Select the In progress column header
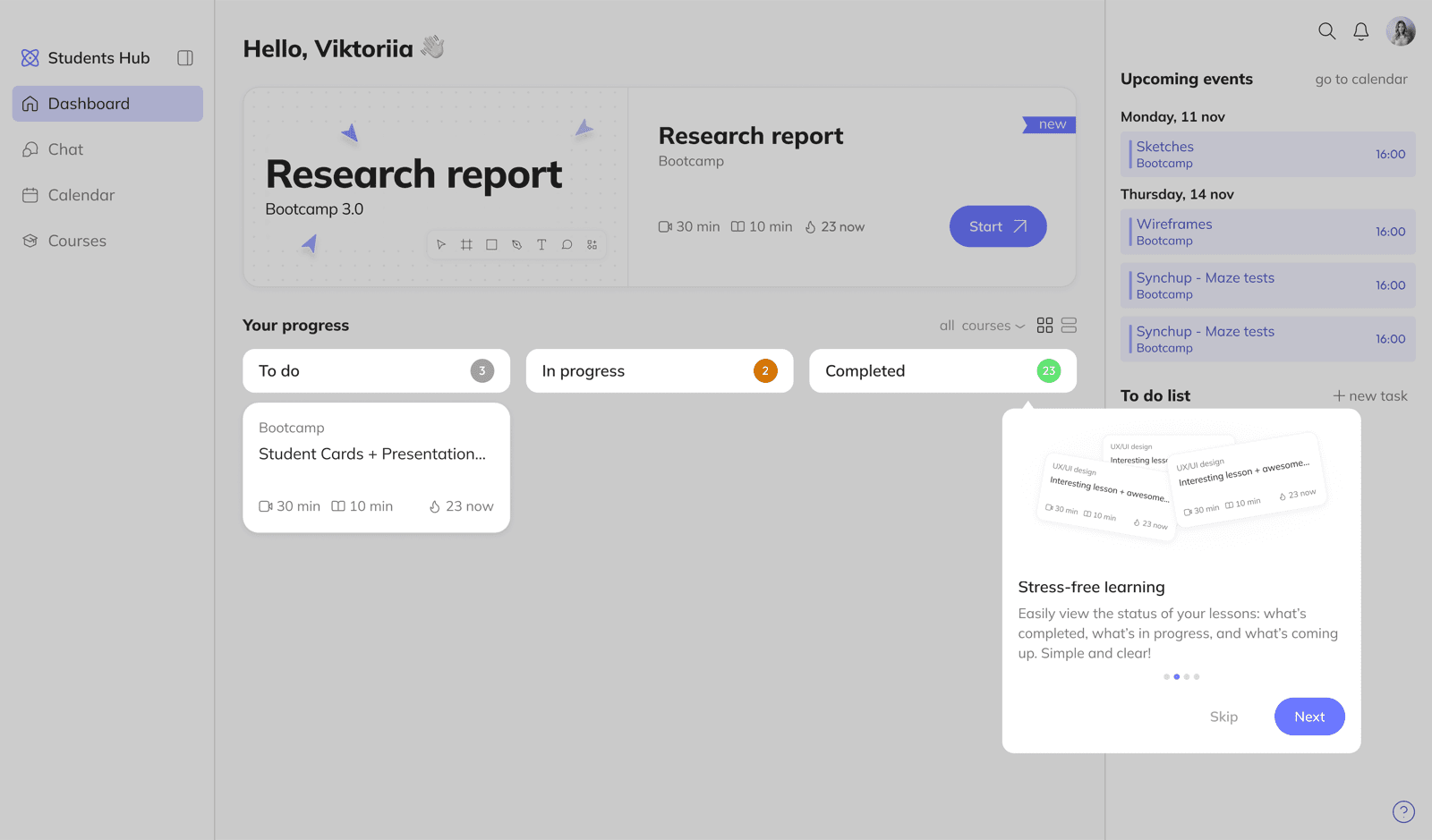 point(660,370)
